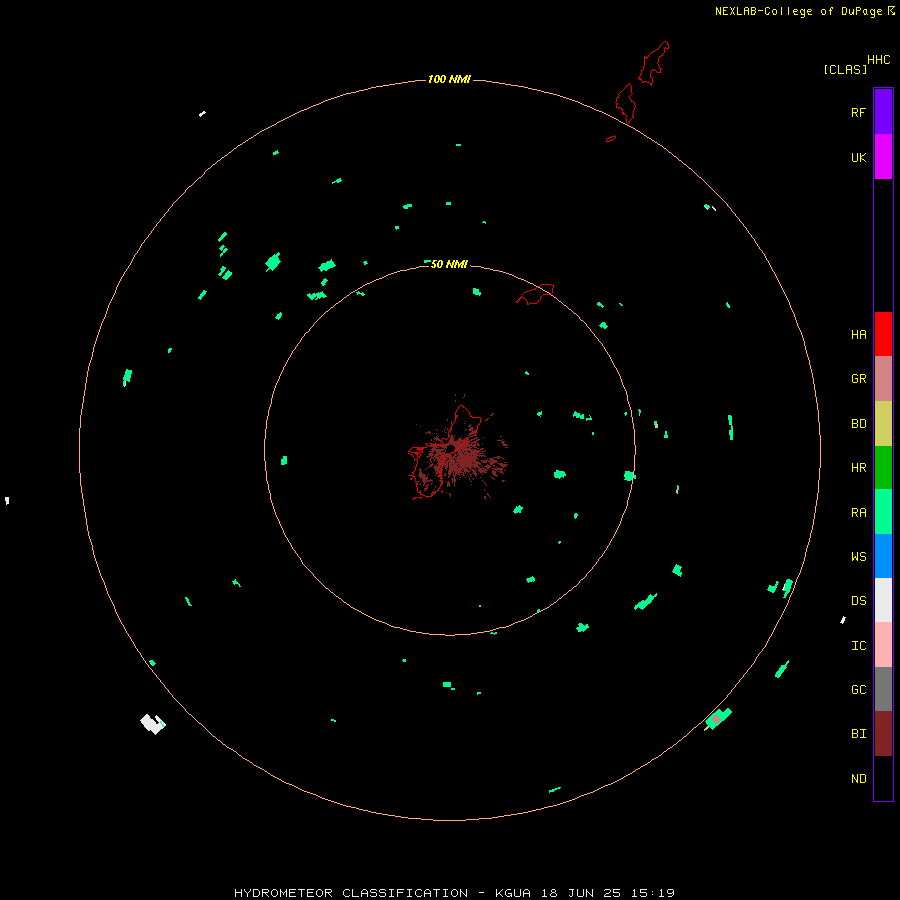
Task: Click the DS white legend swatch
Action: click(883, 600)
